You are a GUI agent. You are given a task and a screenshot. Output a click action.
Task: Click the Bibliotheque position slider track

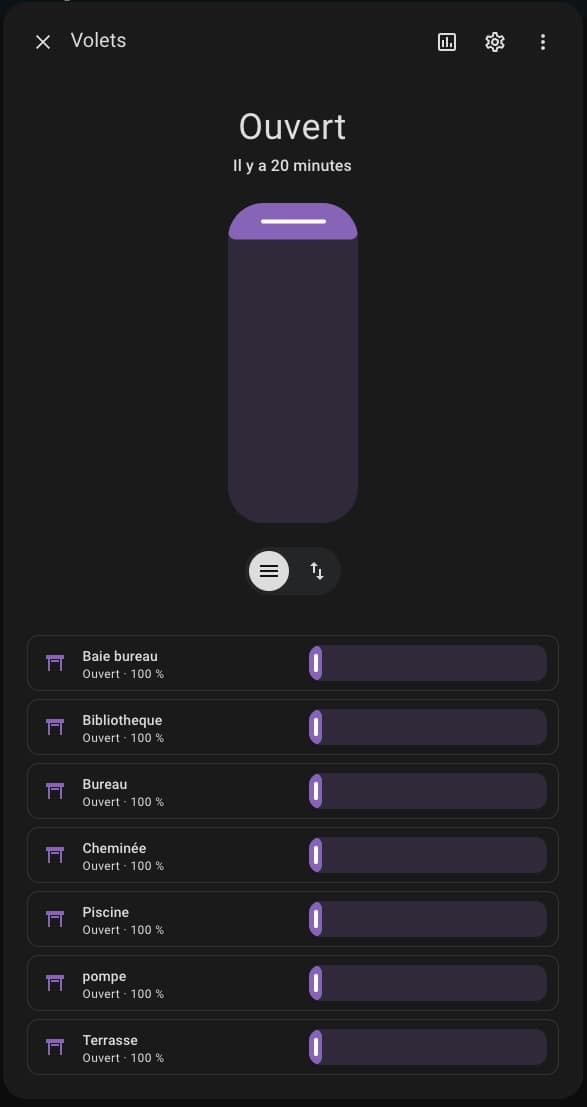tap(427, 727)
